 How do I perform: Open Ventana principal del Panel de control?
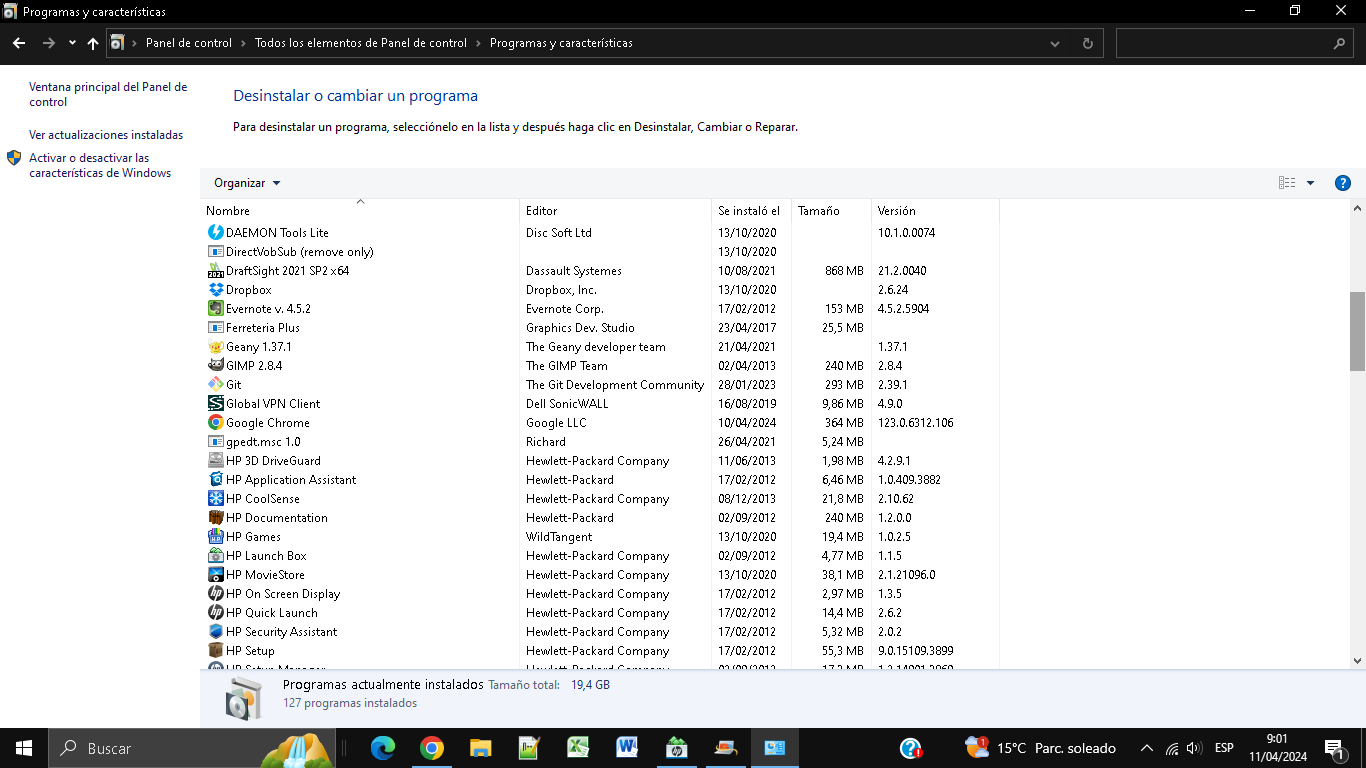coord(108,94)
